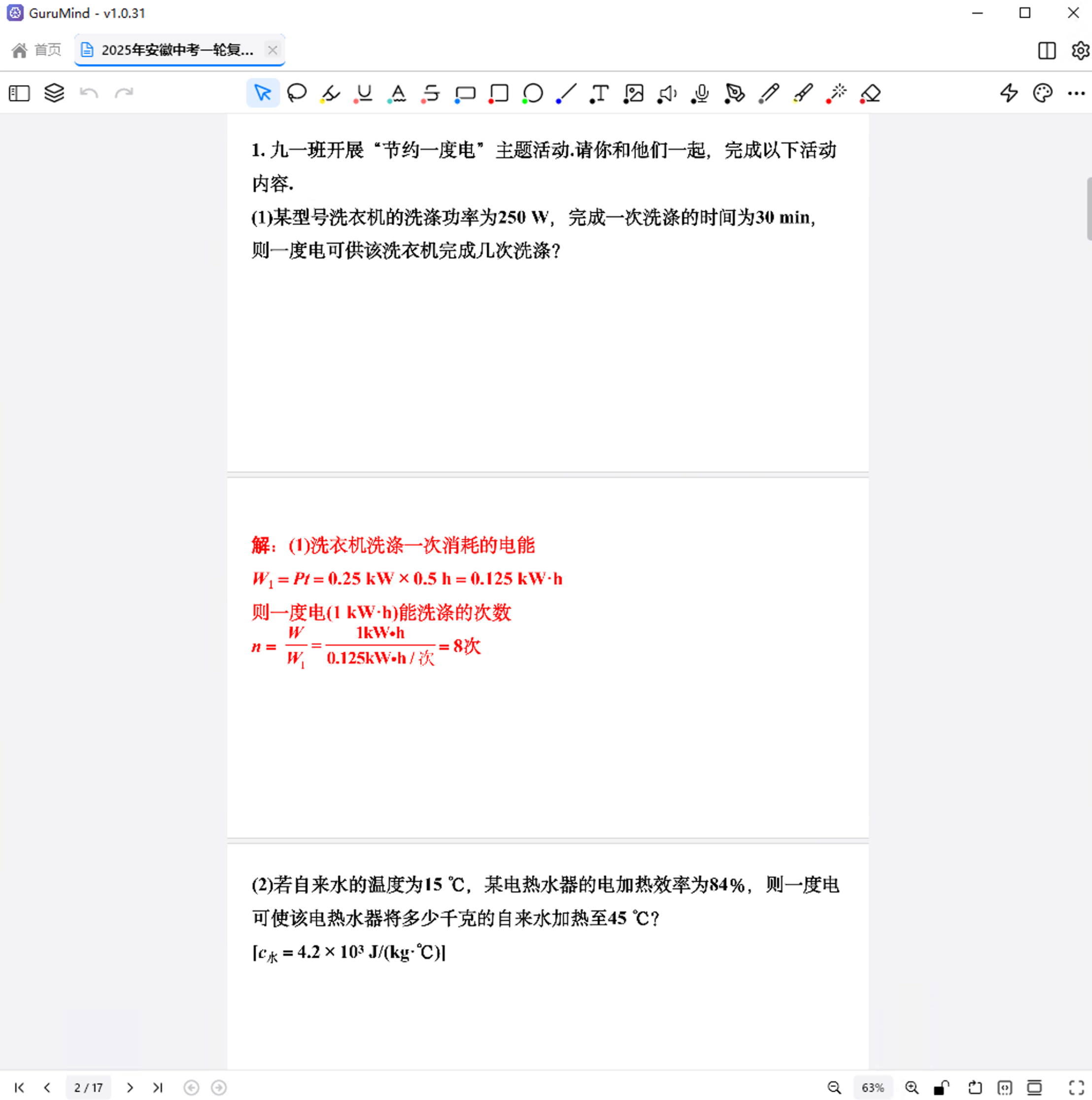
Task: Select the lasso comment tool
Action: pos(297,93)
